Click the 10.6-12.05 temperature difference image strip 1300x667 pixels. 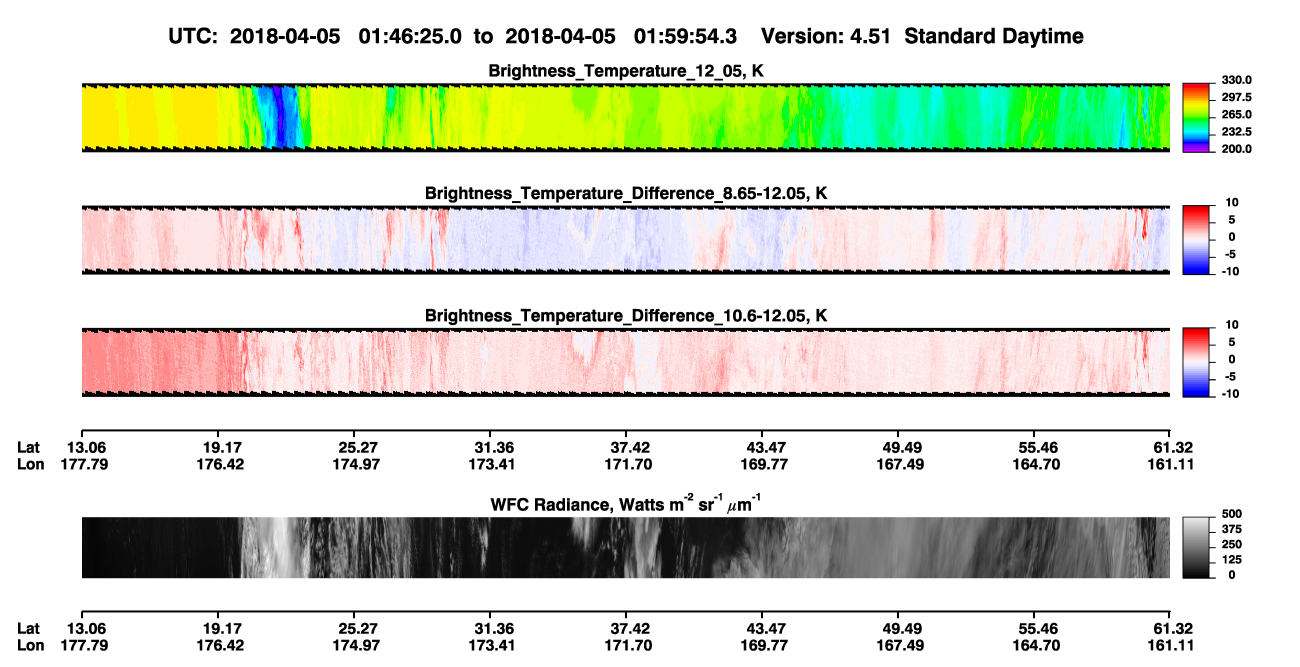coord(625,362)
